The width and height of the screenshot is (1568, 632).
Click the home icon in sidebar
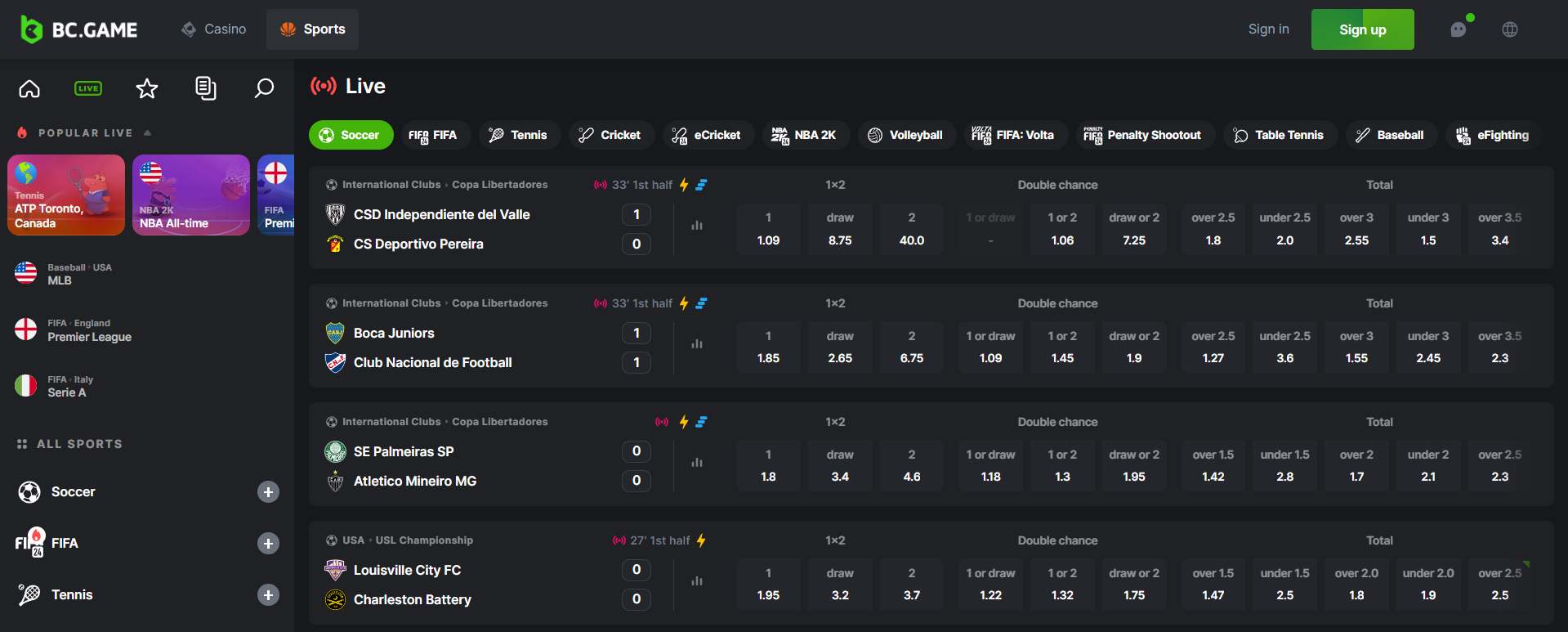(x=29, y=88)
